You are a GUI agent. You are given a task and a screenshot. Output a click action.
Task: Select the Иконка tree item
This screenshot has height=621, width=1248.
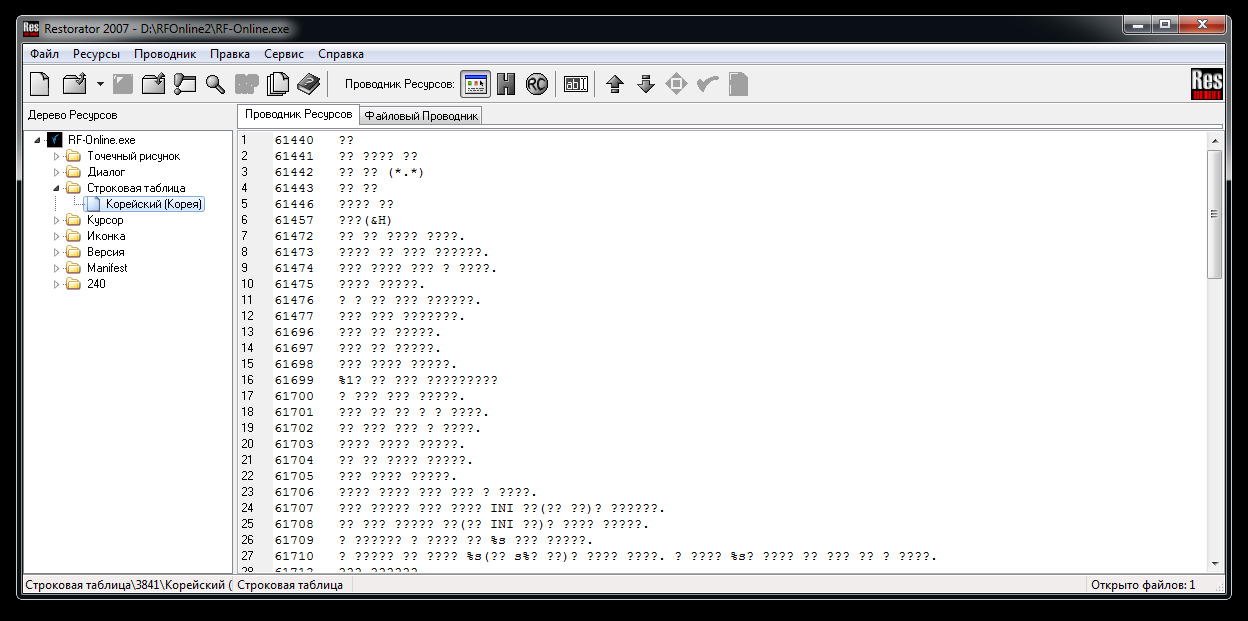[x=106, y=236]
